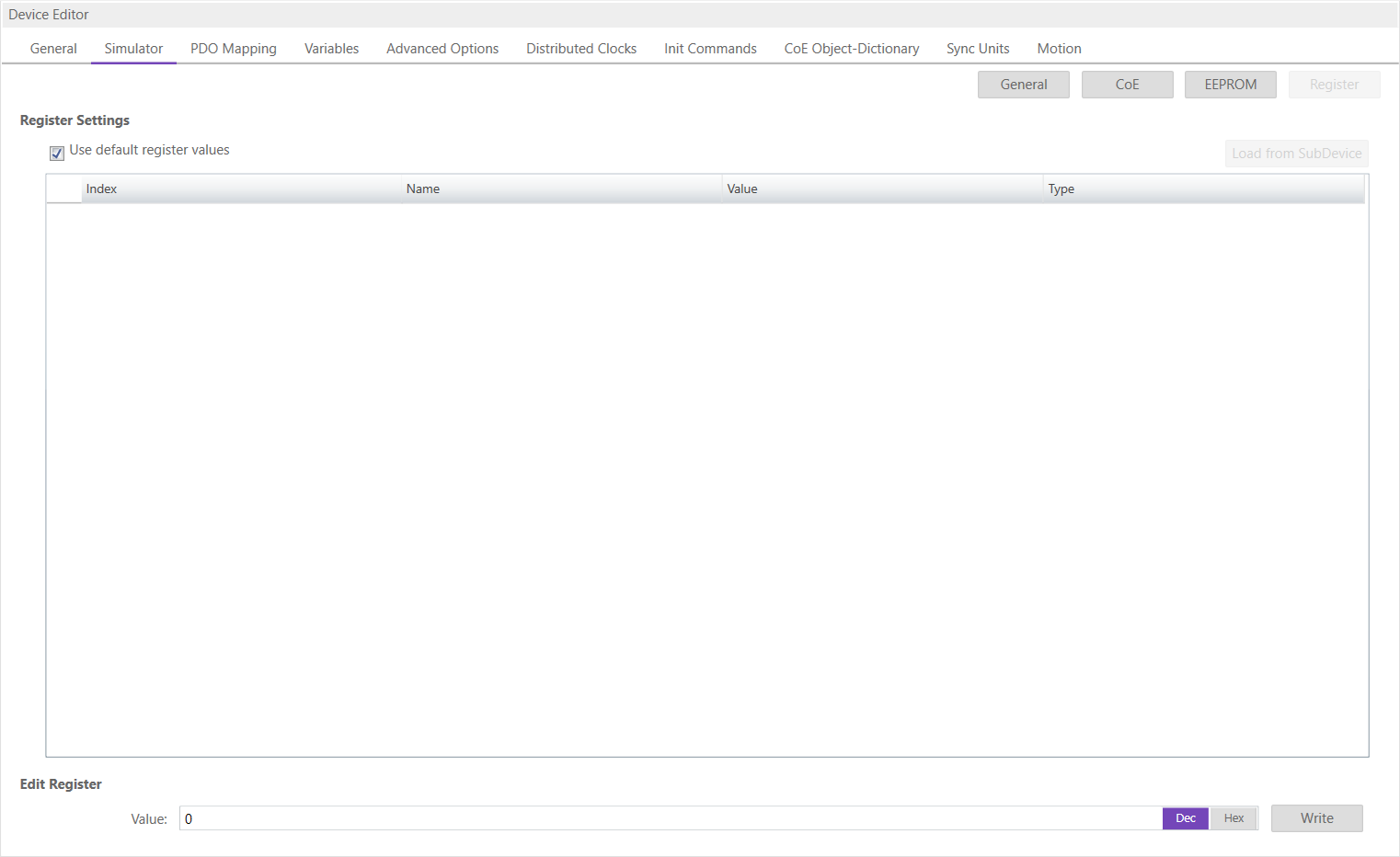View the CoE Object-Dictionary tab
The width and height of the screenshot is (1400, 857).
pyautogui.click(x=851, y=49)
